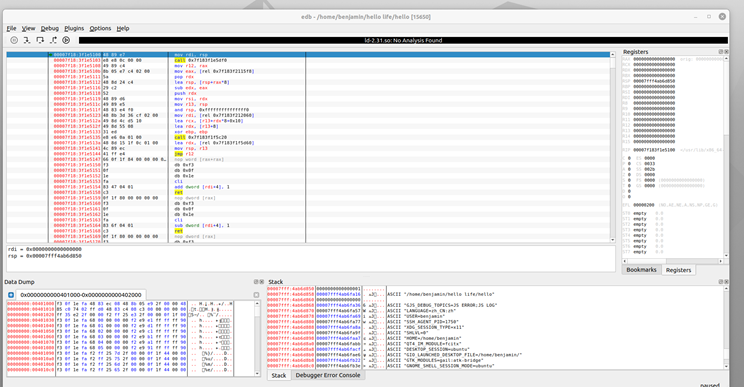Click the Pause debugger toolbar icon
744x387 pixels.
pos(14,40)
